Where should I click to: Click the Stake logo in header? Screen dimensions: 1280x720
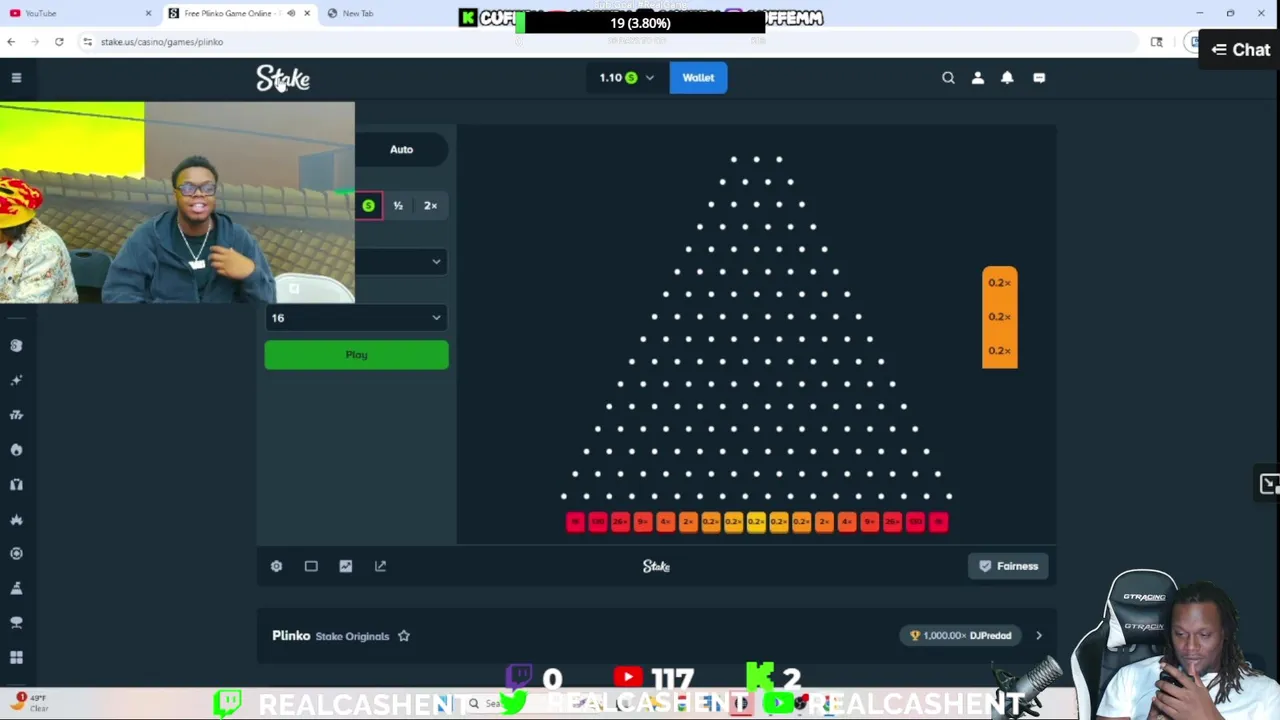tap(283, 78)
